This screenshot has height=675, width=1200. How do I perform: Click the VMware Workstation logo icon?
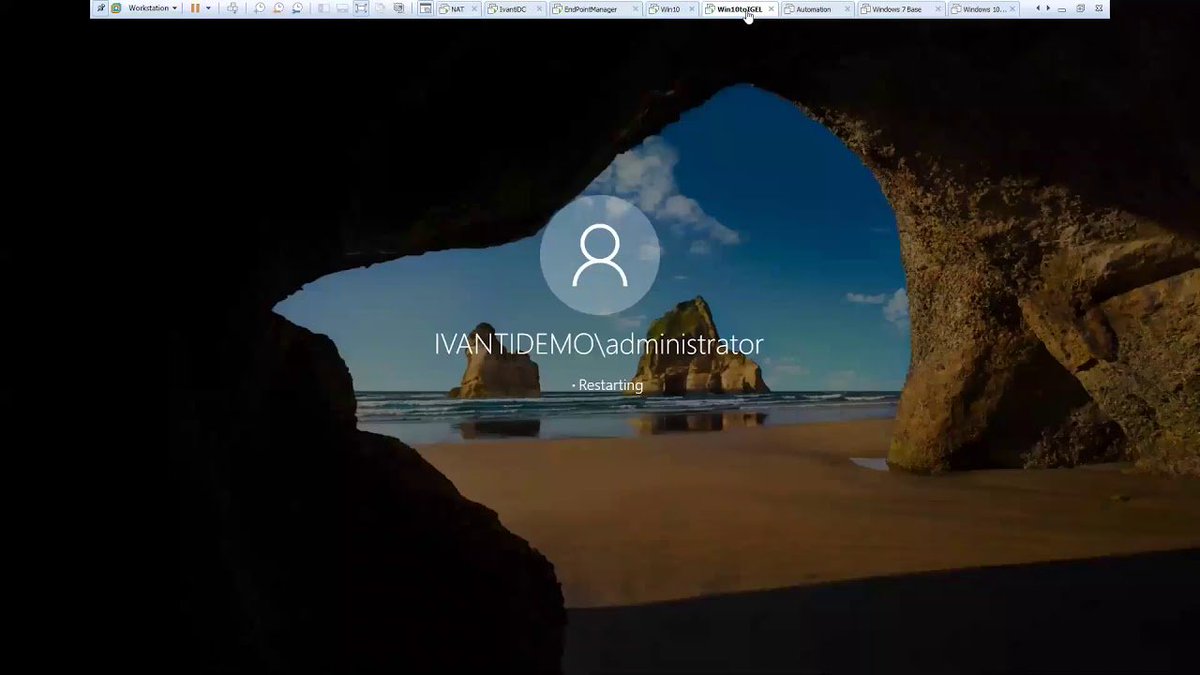click(115, 8)
